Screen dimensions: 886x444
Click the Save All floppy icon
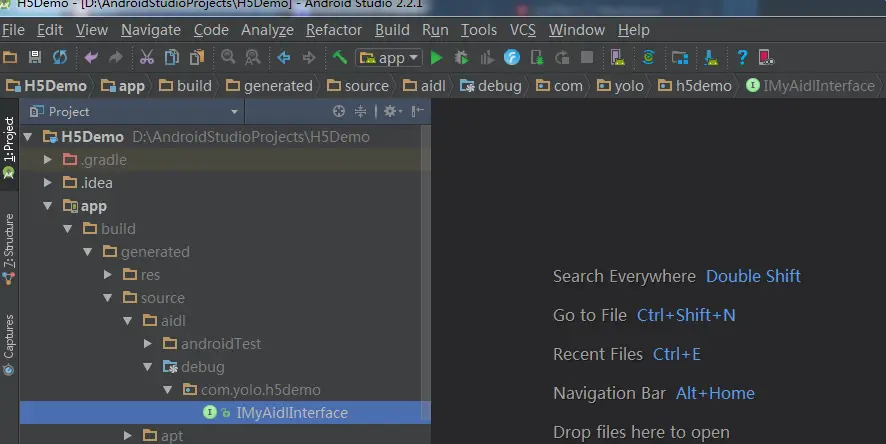35,57
